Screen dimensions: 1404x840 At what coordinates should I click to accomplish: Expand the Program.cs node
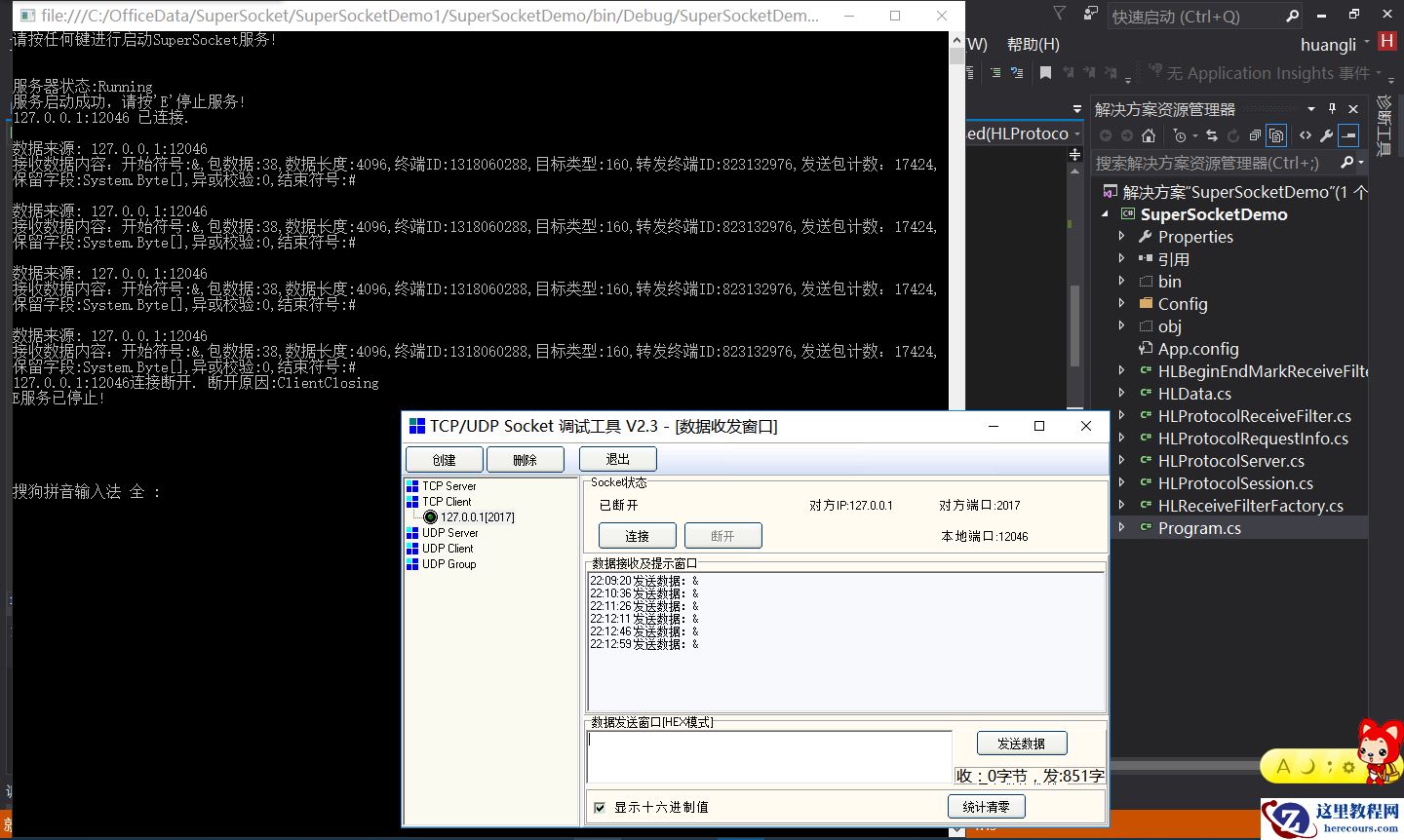pos(1121,528)
